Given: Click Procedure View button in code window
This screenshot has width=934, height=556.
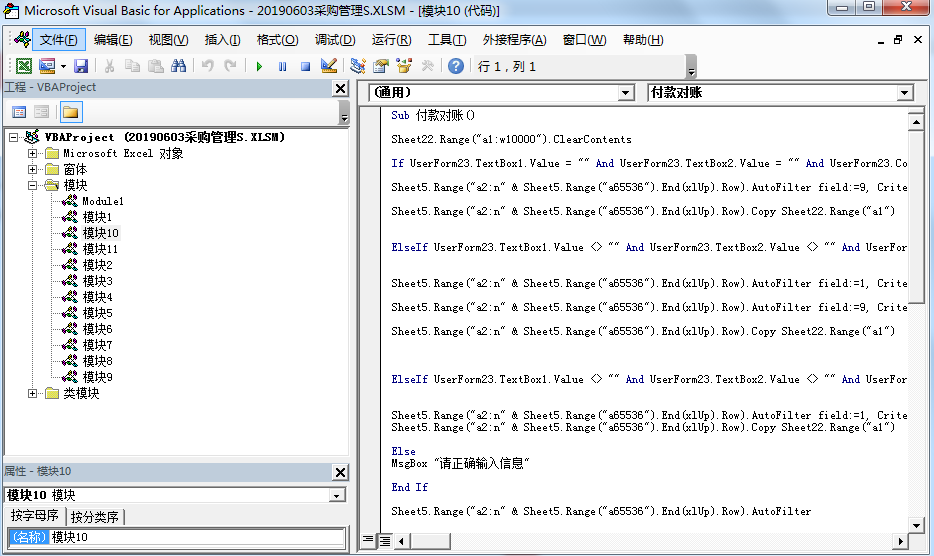Looking at the screenshot, I should [x=368, y=541].
